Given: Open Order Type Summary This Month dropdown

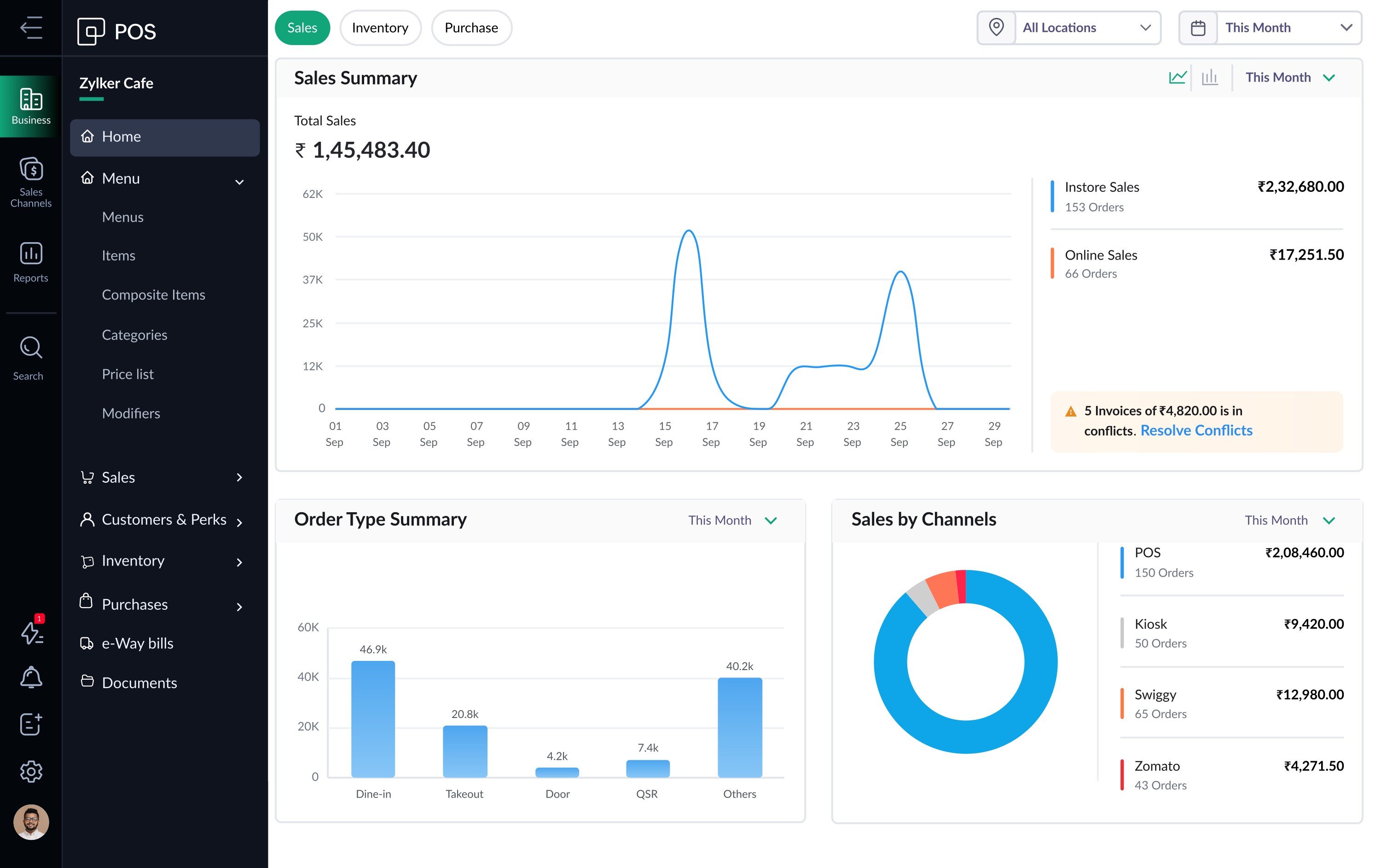Looking at the screenshot, I should [732, 520].
